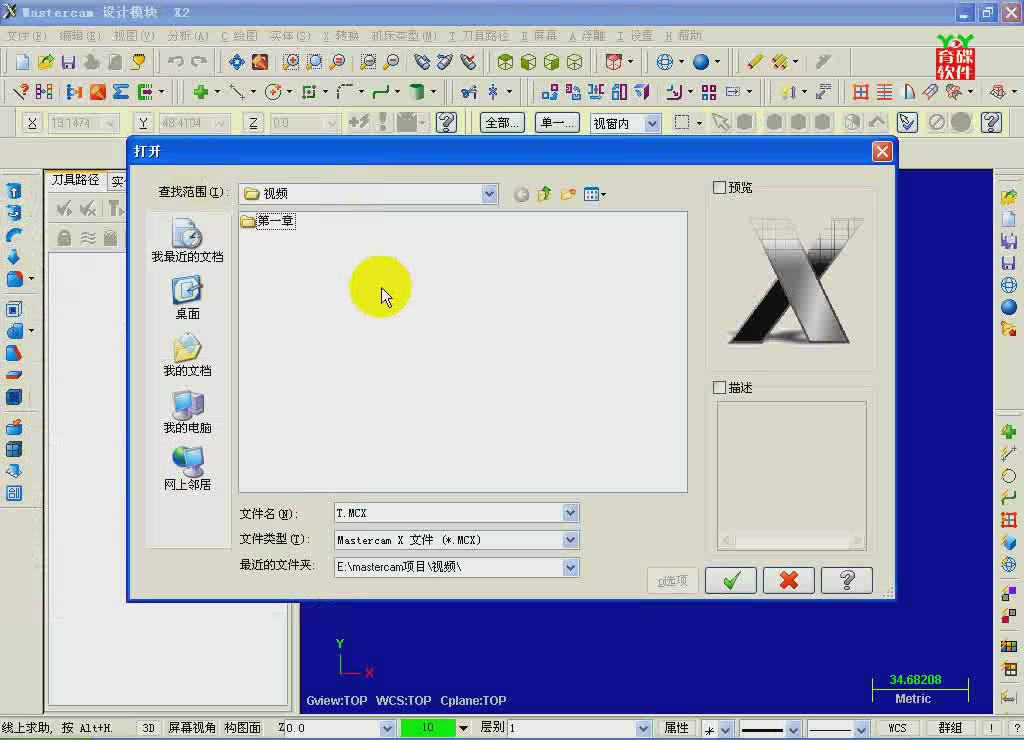This screenshot has width=1024, height=740.
Task: Click the open file folder icon
Action: pos(46,62)
